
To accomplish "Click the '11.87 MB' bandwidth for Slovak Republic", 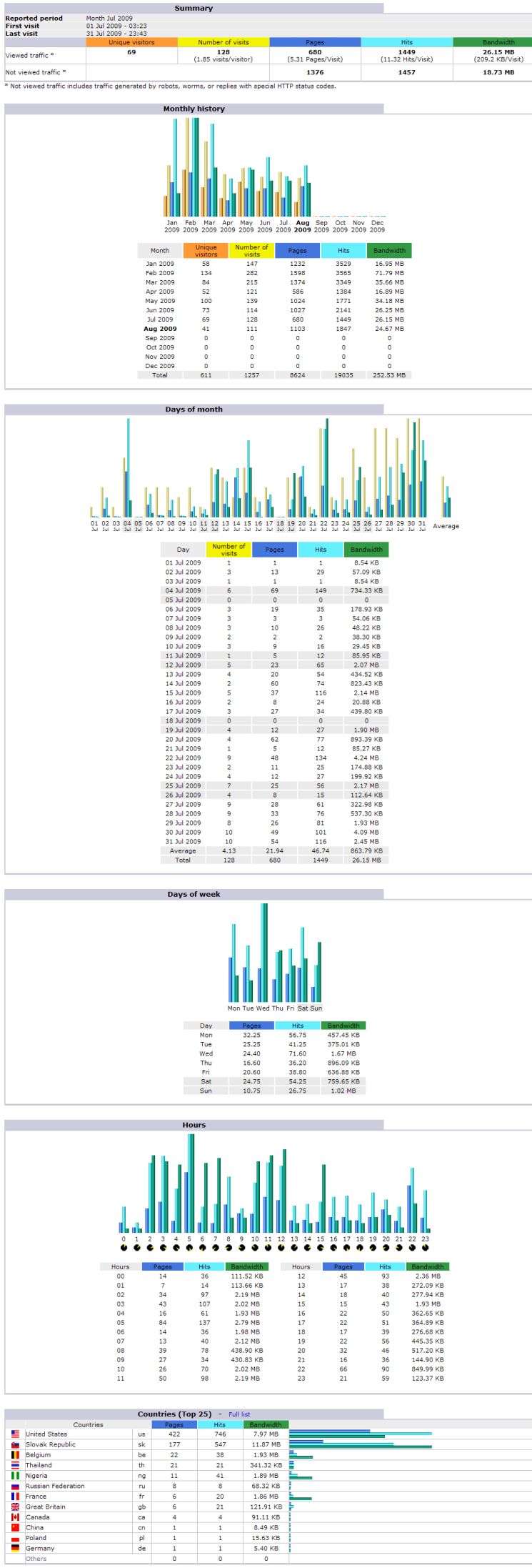I will pyautogui.click(x=266, y=1444).
